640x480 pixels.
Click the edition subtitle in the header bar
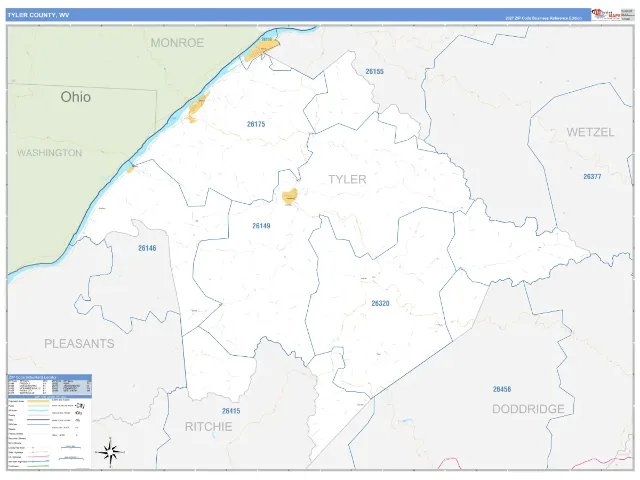point(543,18)
